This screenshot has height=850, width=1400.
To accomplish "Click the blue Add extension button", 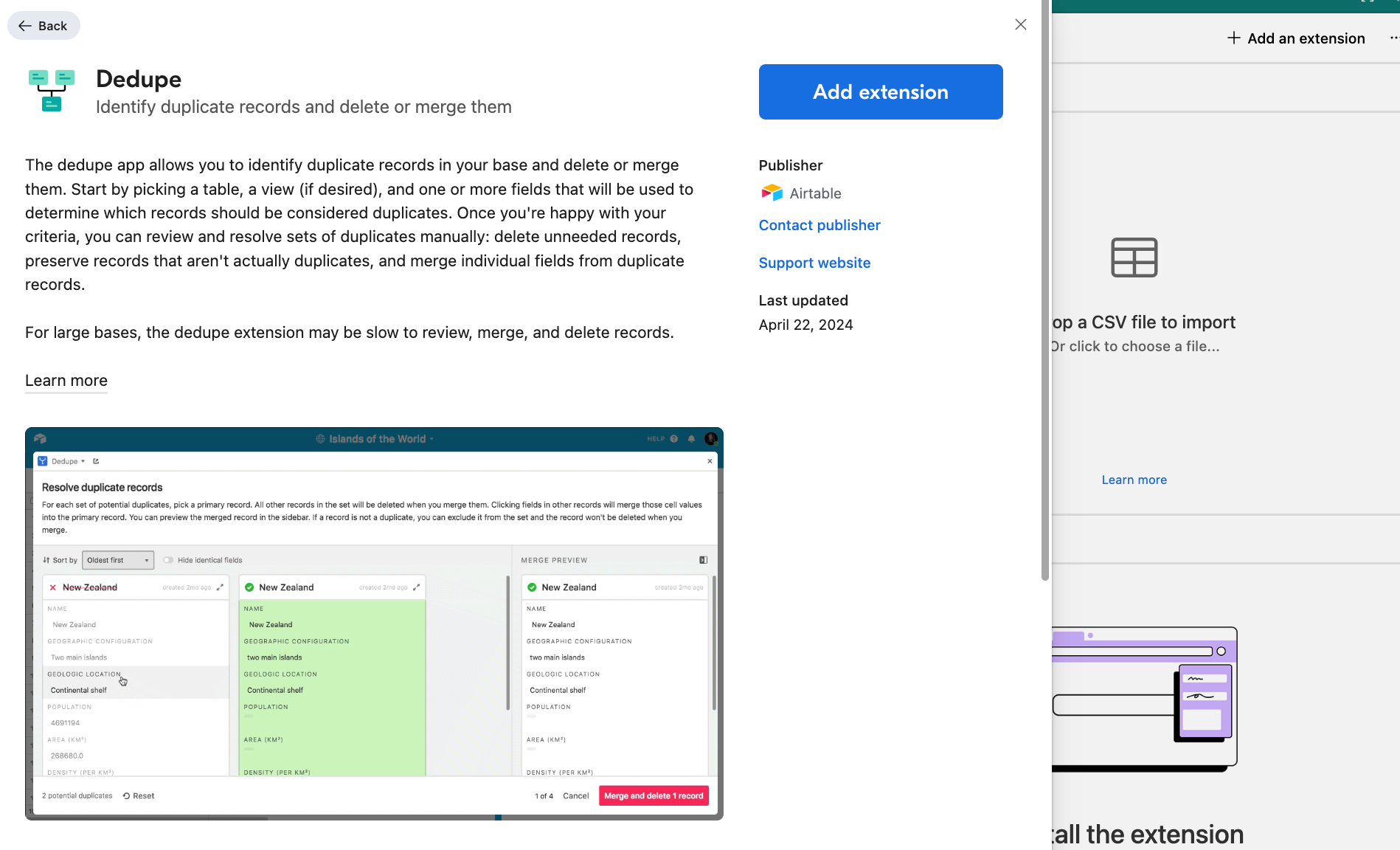I will [x=881, y=91].
